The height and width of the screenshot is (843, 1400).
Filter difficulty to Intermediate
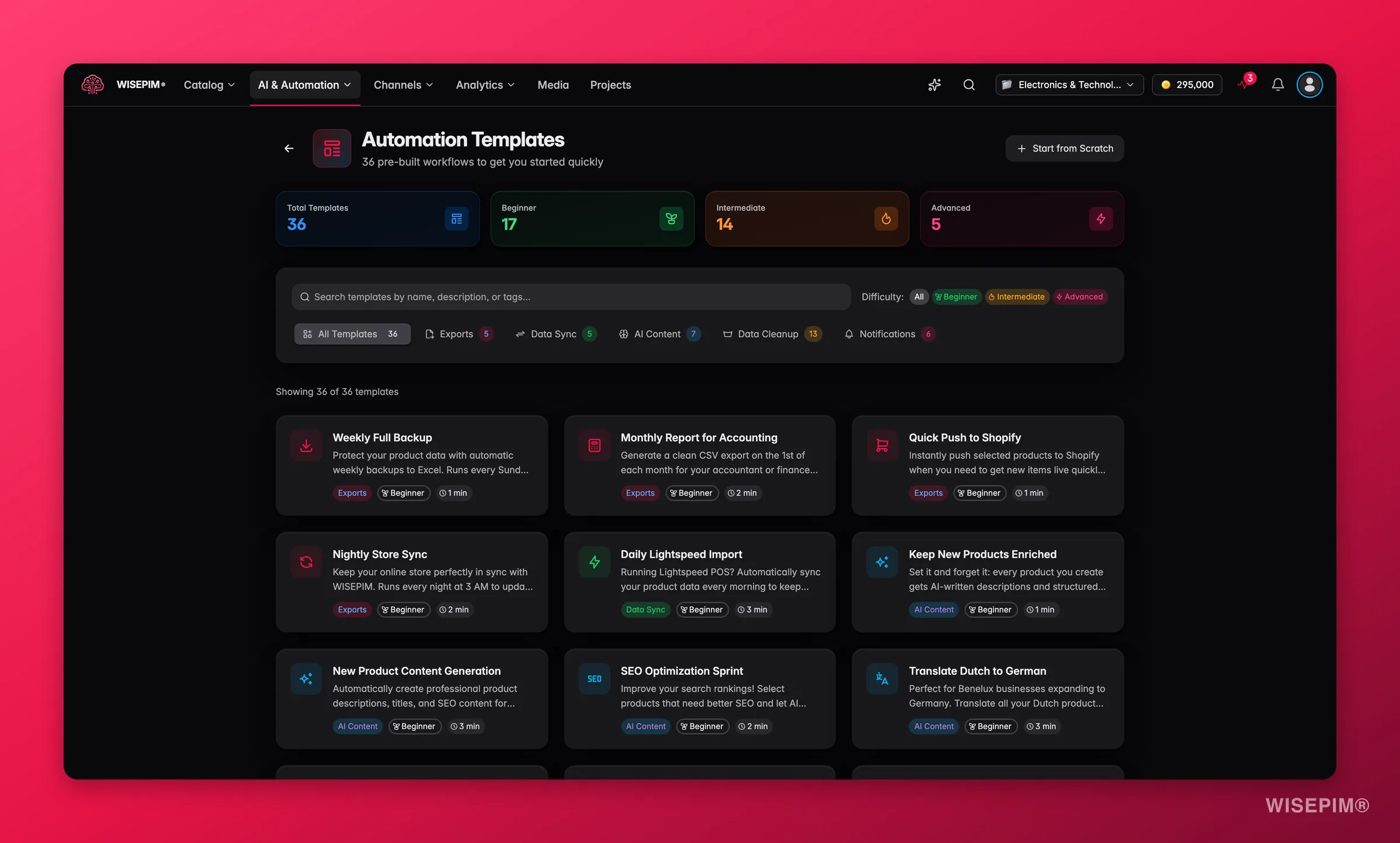(x=1017, y=297)
